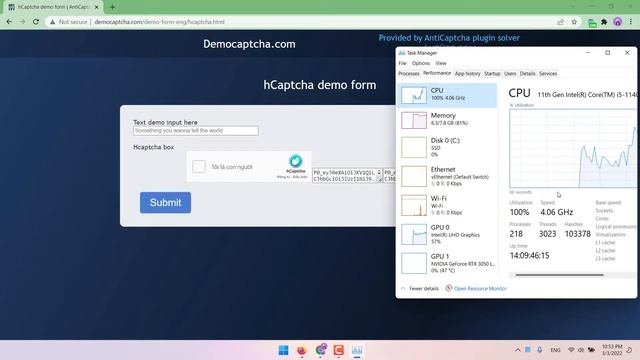Switch to the App history tab
This screenshot has width=640, height=360.
467,73
